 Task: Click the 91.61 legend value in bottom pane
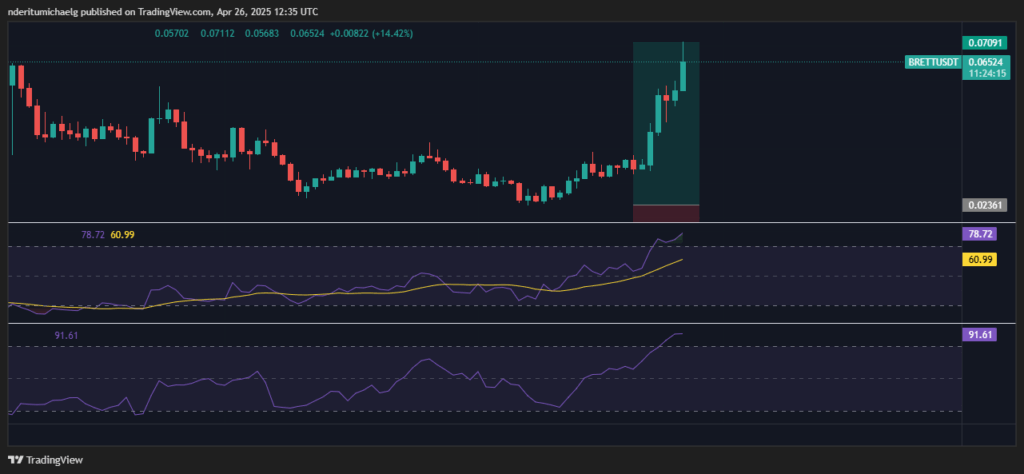(67, 337)
